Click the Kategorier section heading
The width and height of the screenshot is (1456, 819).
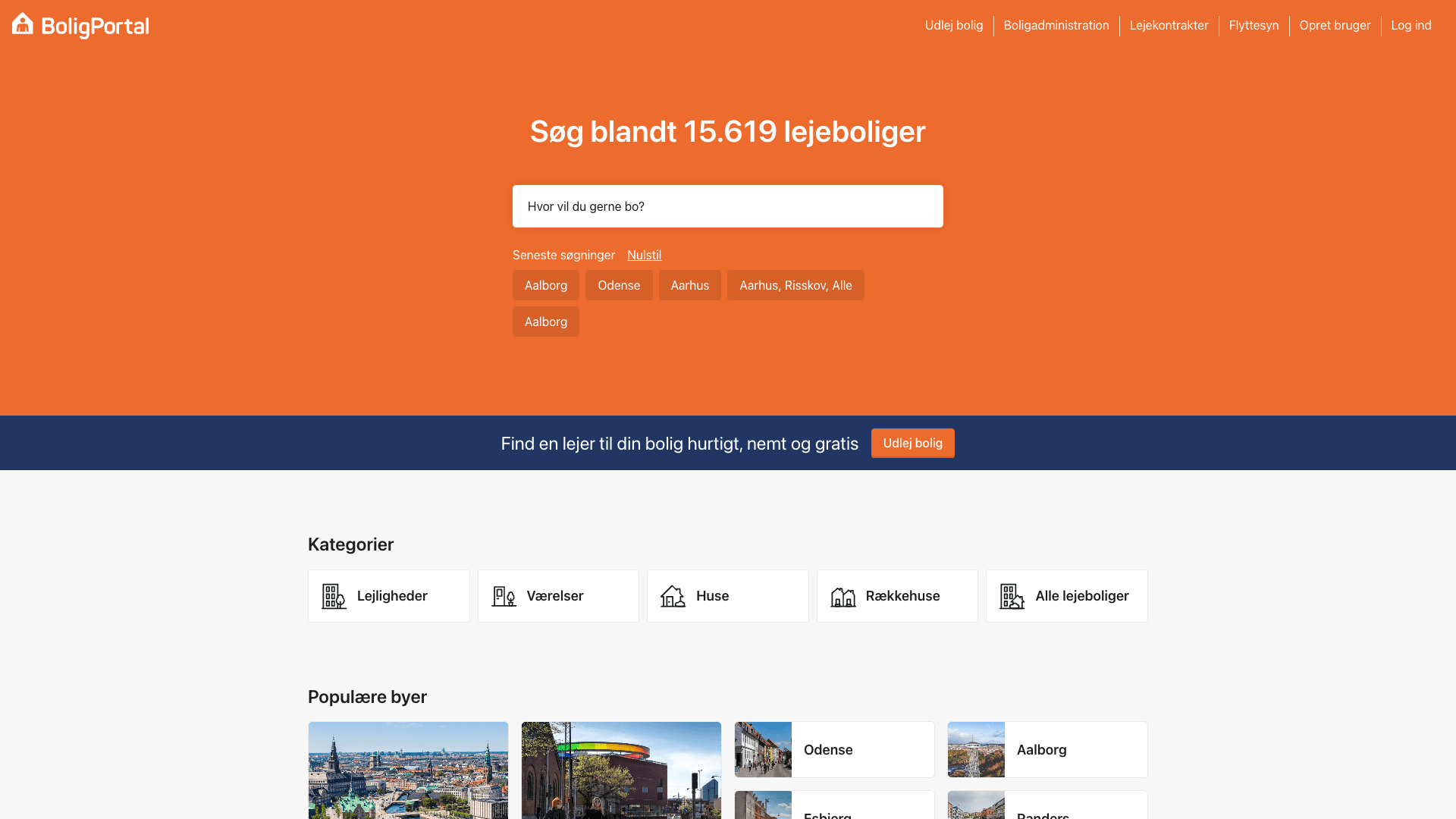pos(350,544)
